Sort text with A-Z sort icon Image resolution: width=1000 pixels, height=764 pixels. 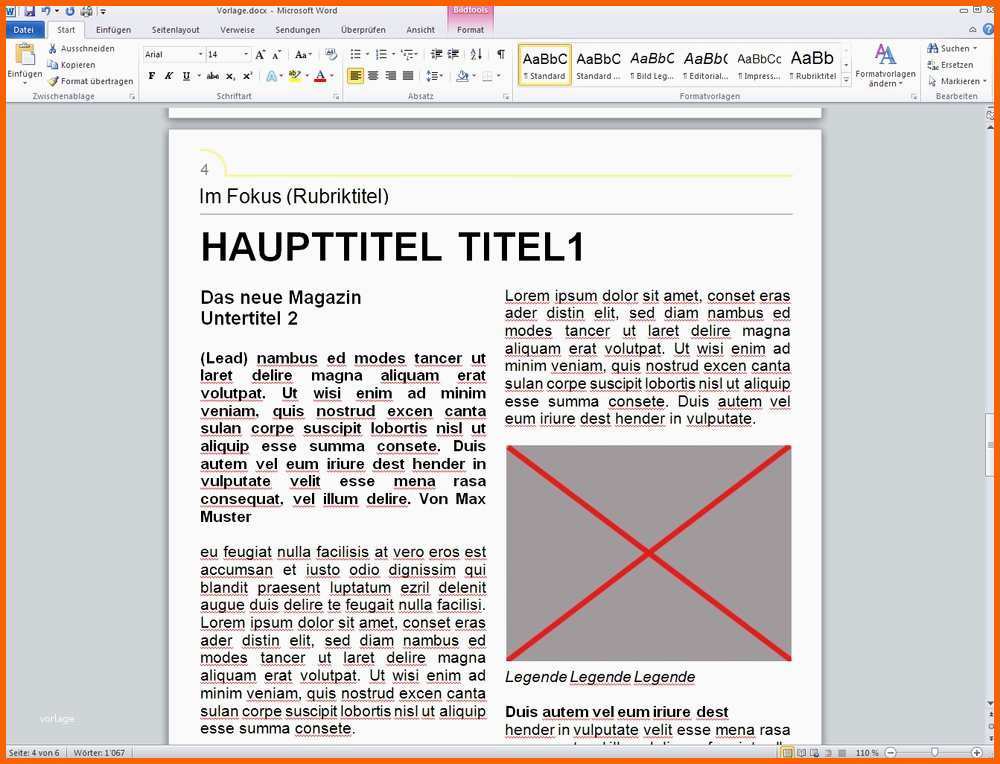coord(476,54)
